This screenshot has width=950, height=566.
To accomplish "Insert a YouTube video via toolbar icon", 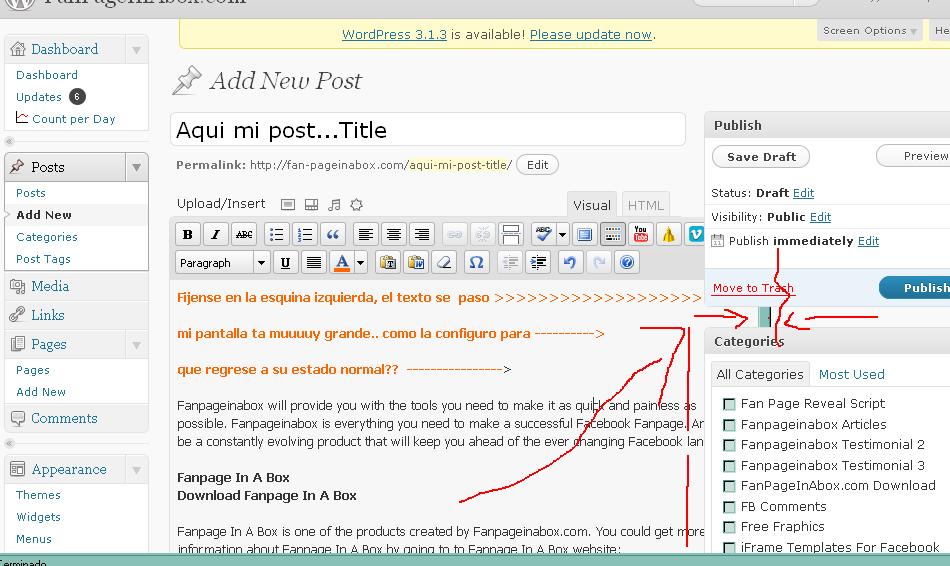I will click(x=641, y=235).
